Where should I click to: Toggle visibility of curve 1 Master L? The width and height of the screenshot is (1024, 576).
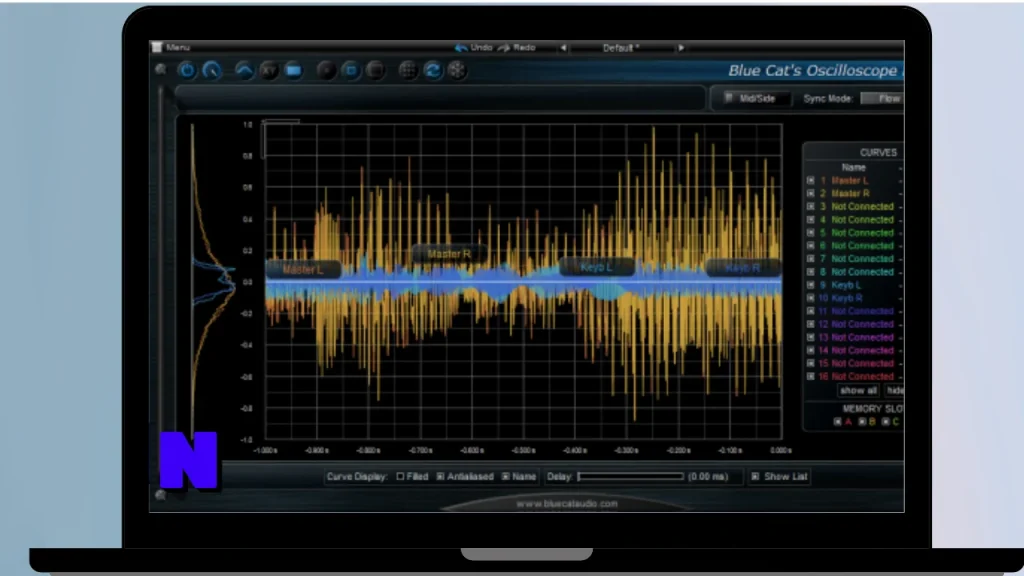pos(810,180)
